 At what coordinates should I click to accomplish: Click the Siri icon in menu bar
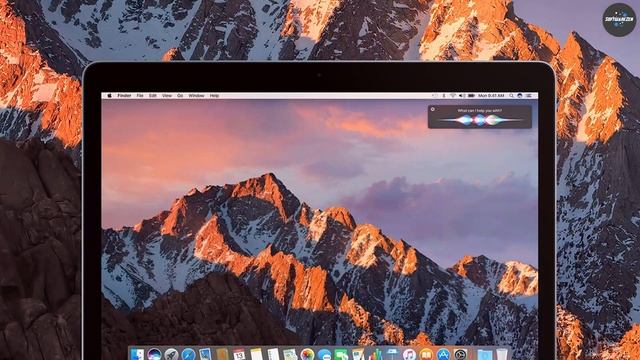coord(520,96)
